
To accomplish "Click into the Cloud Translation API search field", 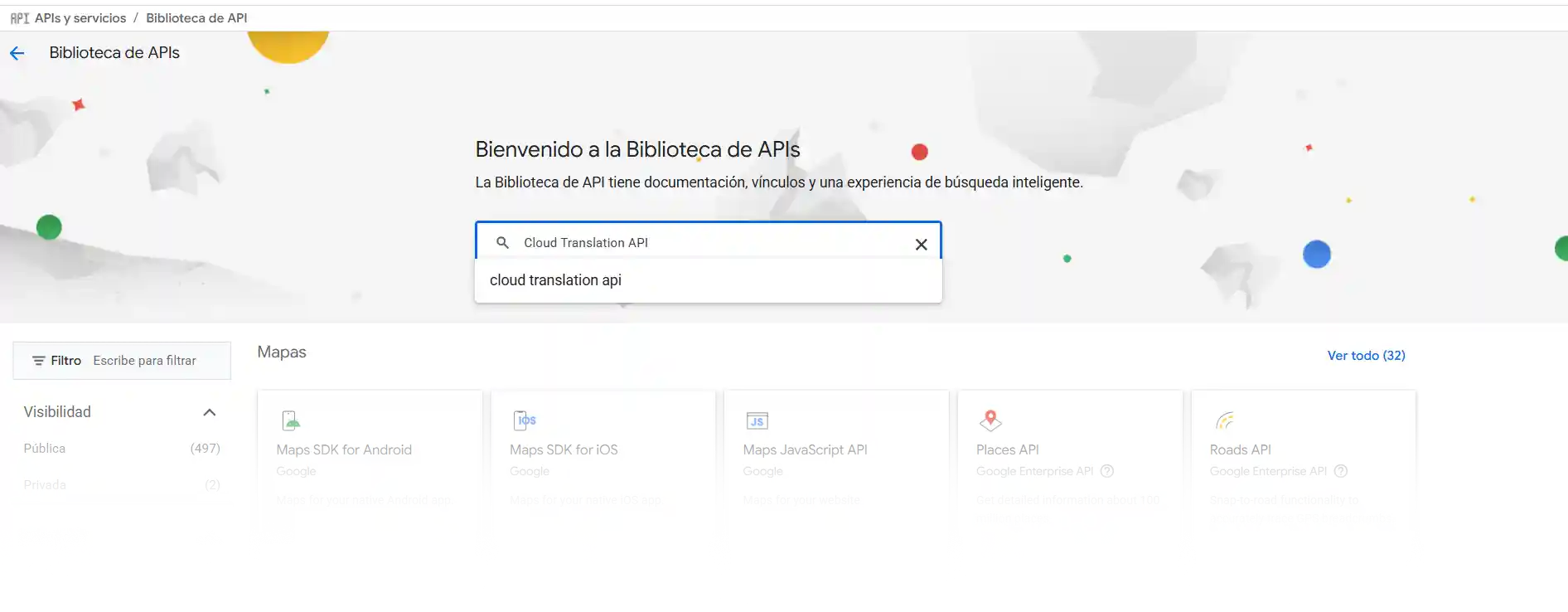I will pos(704,243).
